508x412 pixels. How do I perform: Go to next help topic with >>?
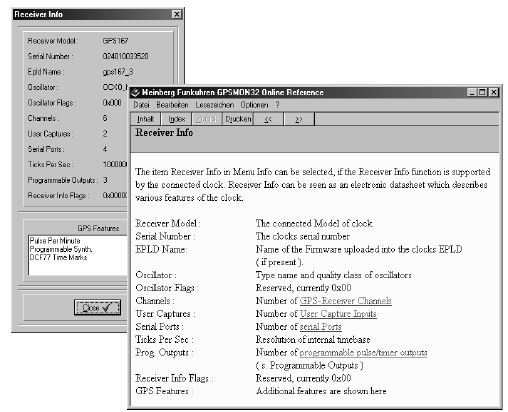pos(299,119)
